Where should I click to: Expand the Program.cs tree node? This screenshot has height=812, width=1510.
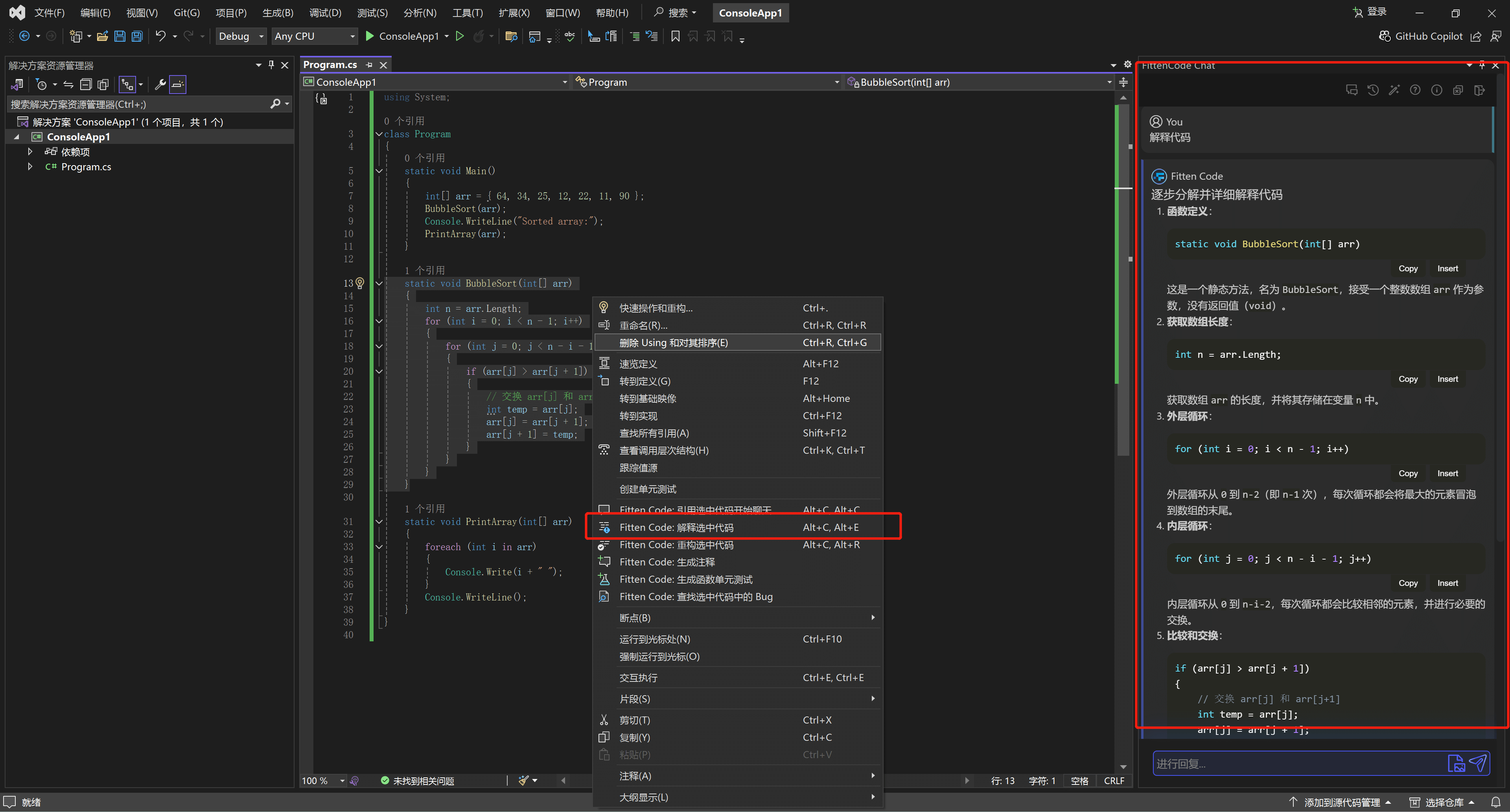30,167
